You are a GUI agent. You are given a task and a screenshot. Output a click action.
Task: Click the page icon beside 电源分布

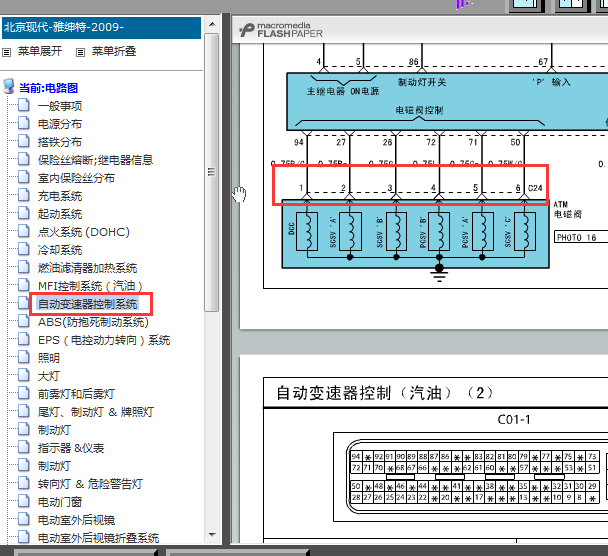(x=24, y=123)
